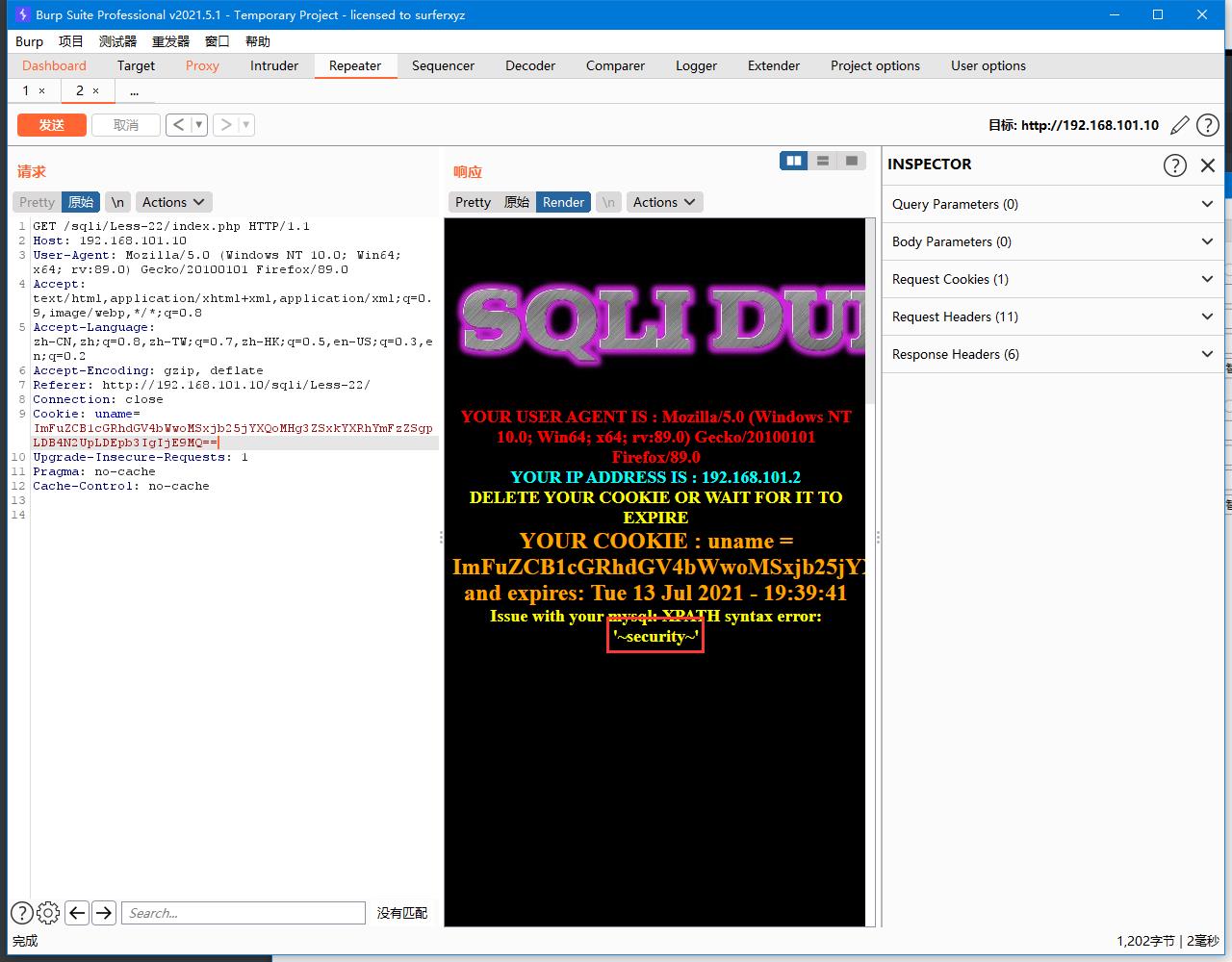The width and height of the screenshot is (1232, 962).
Task: Click the edit target pencil icon
Action: pyautogui.click(x=1180, y=125)
